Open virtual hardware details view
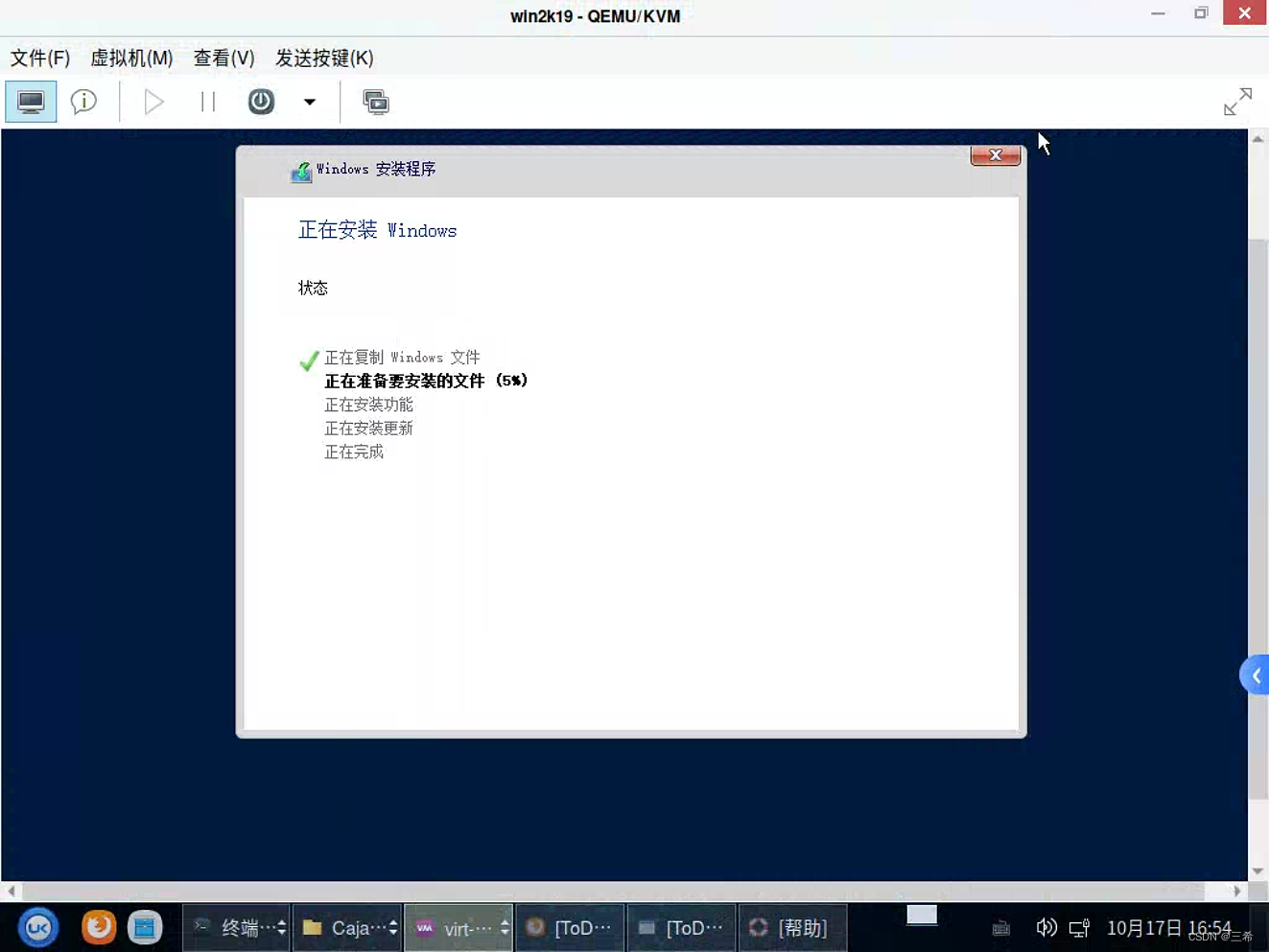The height and width of the screenshot is (952, 1269). [84, 102]
